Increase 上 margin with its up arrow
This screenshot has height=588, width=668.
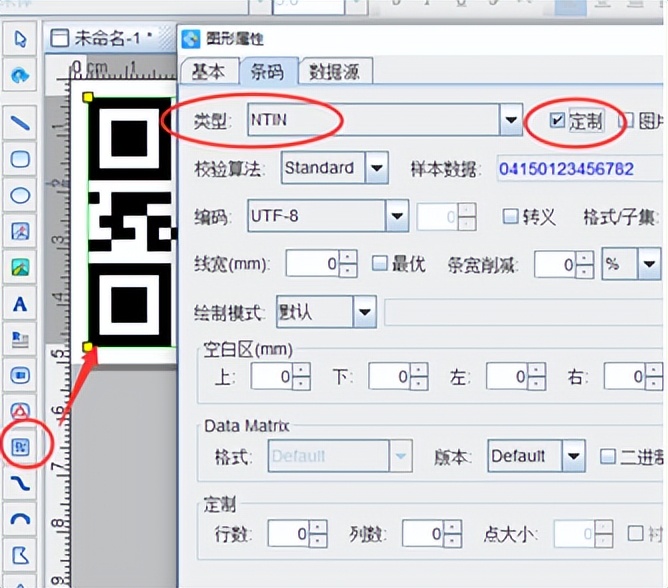(x=301, y=369)
